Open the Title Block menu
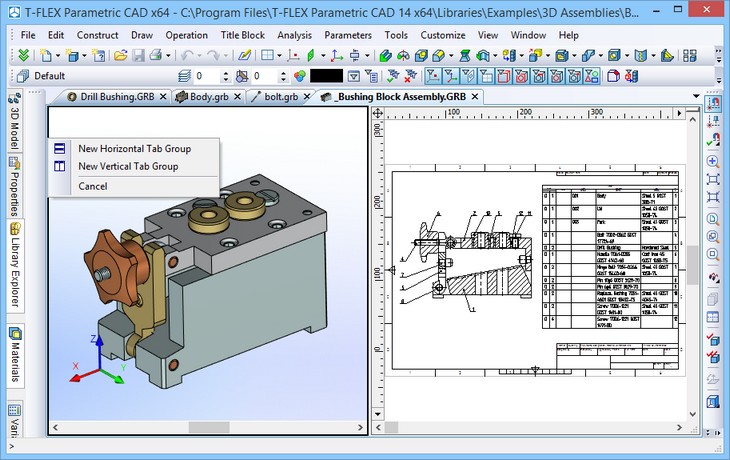 click(x=243, y=35)
